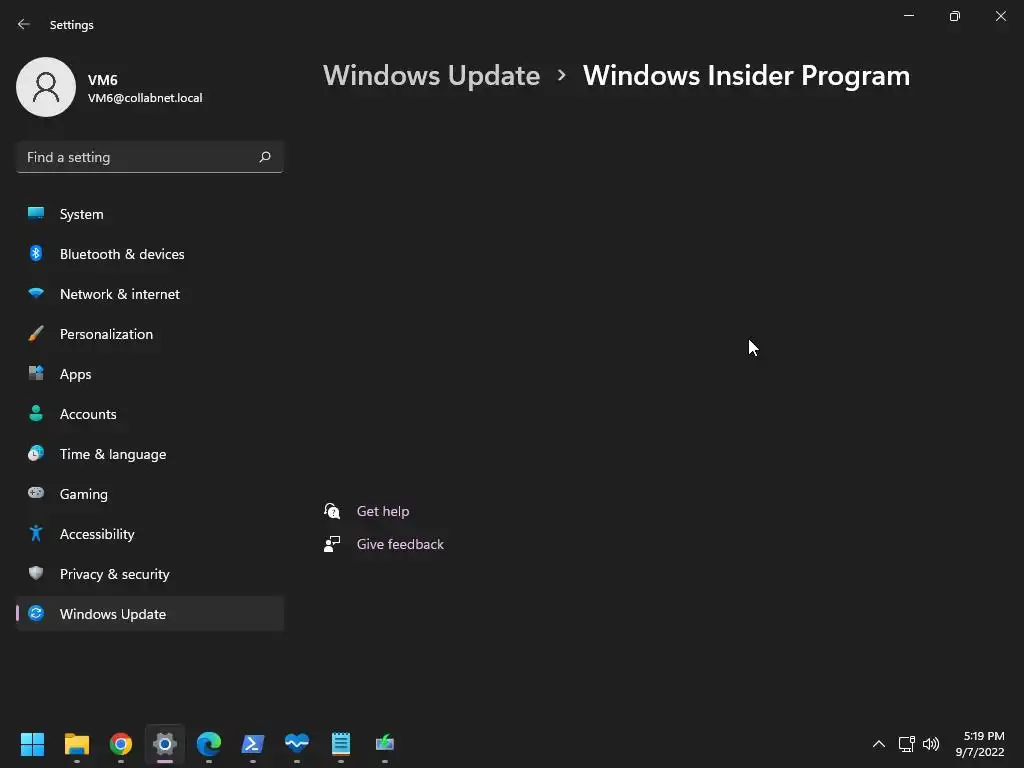Click the Windows Update sync icon
This screenshot has width=1024, height=768.
pyautogui.click(x=36, y=613)
